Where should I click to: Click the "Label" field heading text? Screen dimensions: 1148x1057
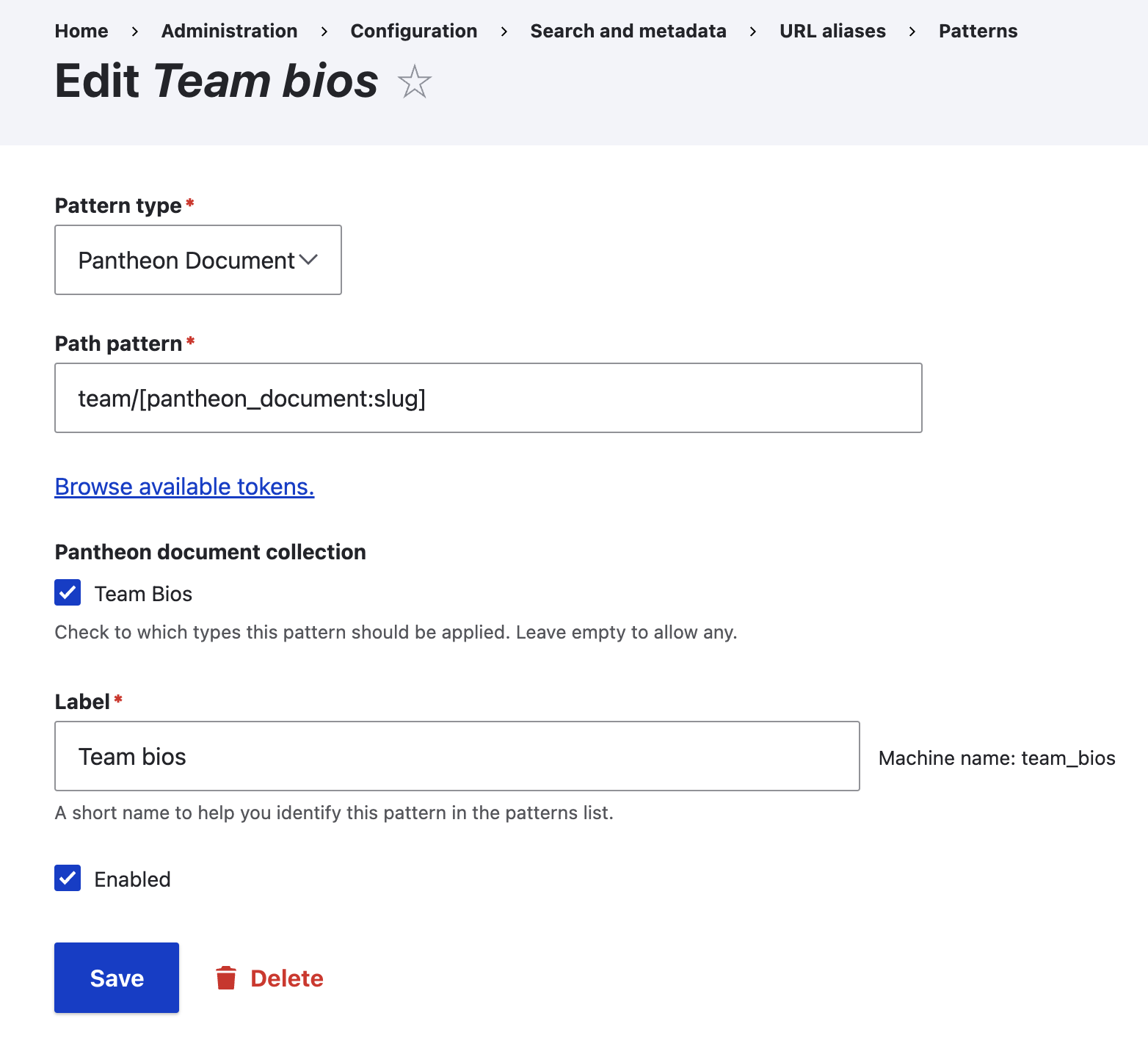click(82, 702)
